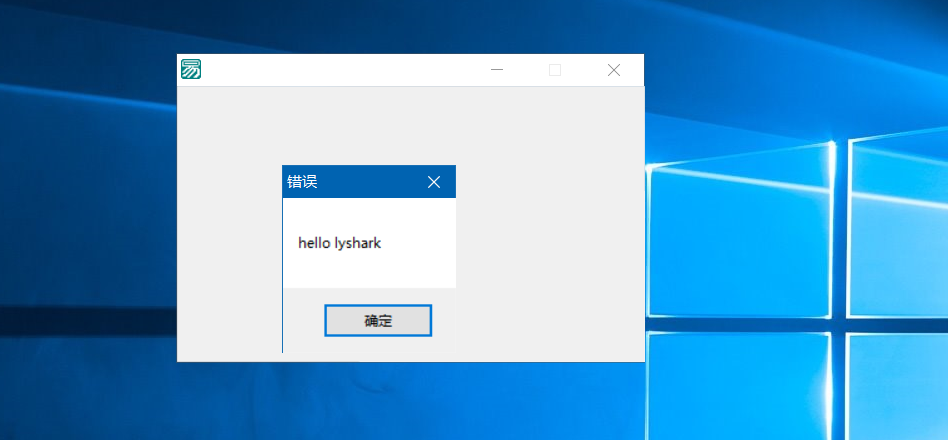Image resolution: width=948 pixels, height=440 pixels.
Task: Close the main application window
Action: click(614, 70)
